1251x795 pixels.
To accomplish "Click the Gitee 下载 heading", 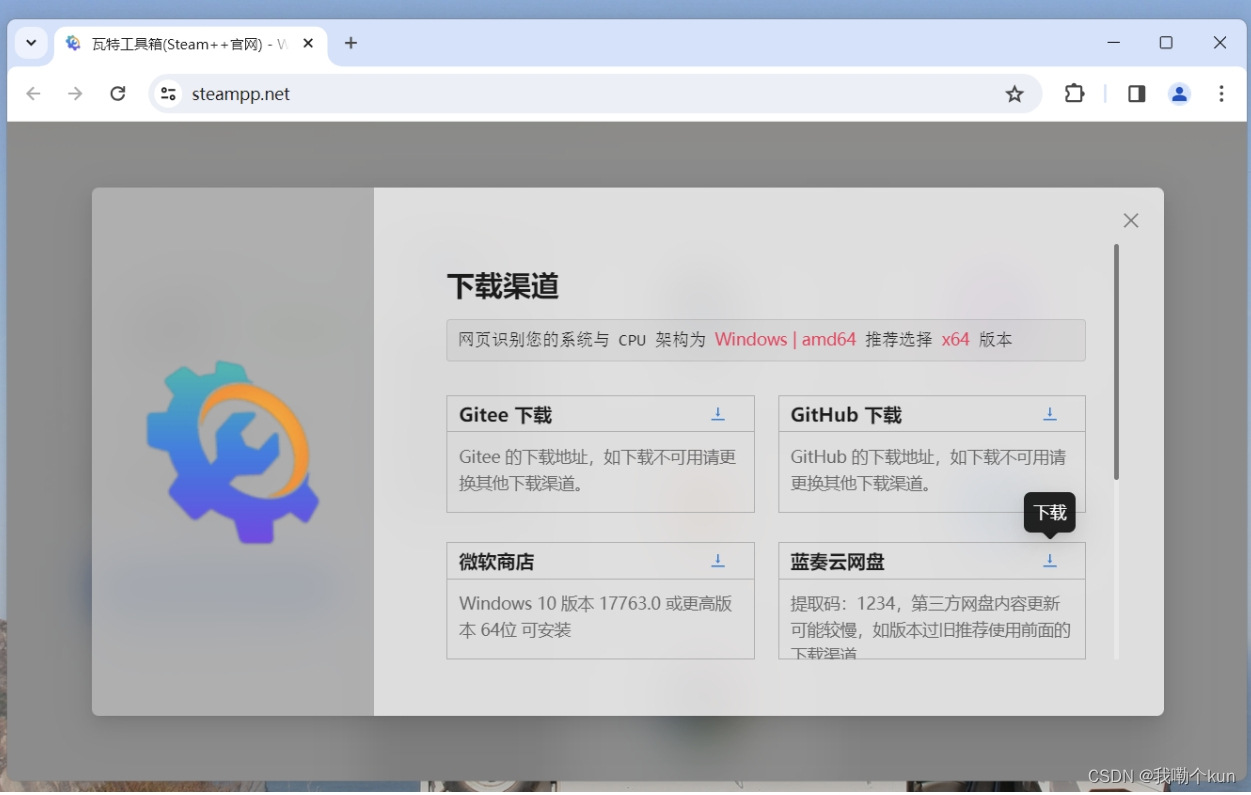I will [505, 415].
